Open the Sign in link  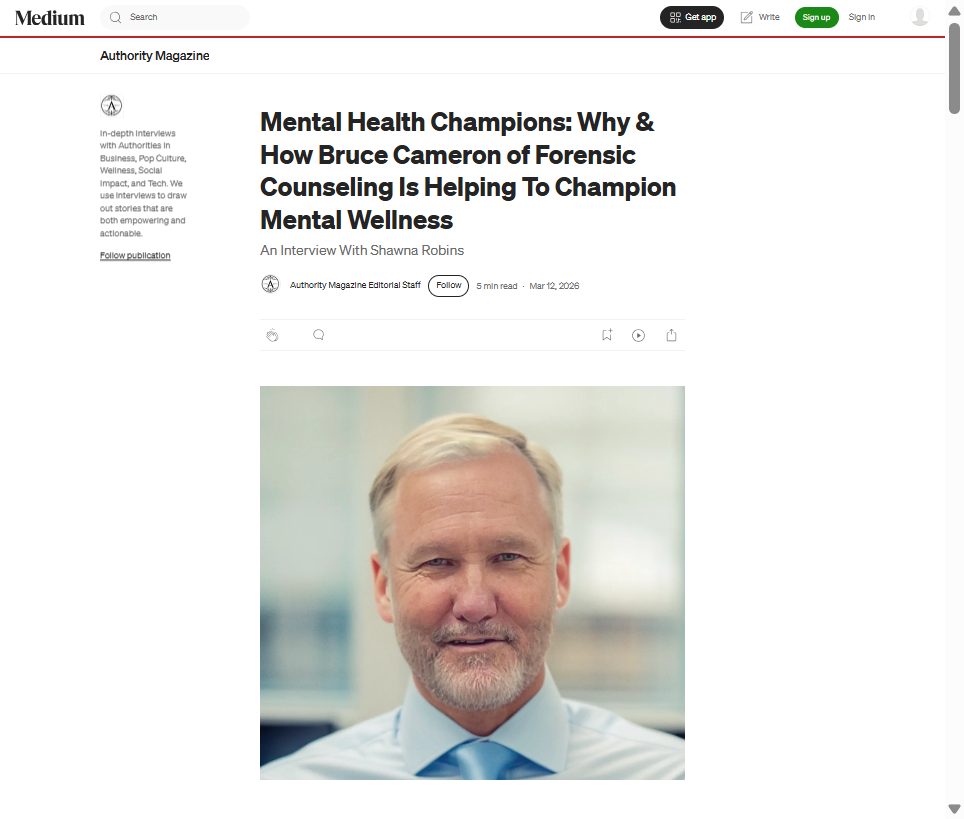(861, 17)
